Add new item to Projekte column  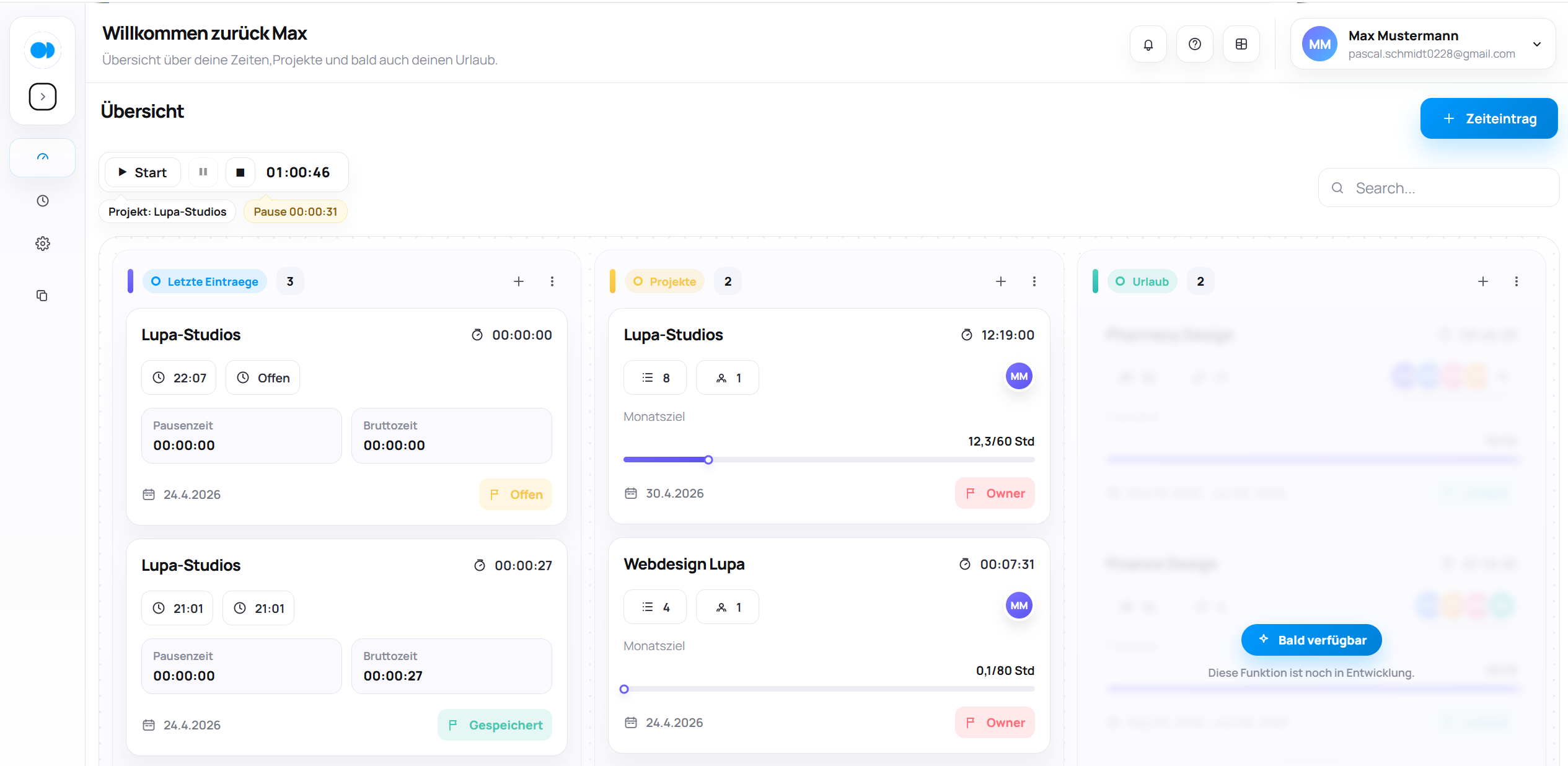point(1000,281)
